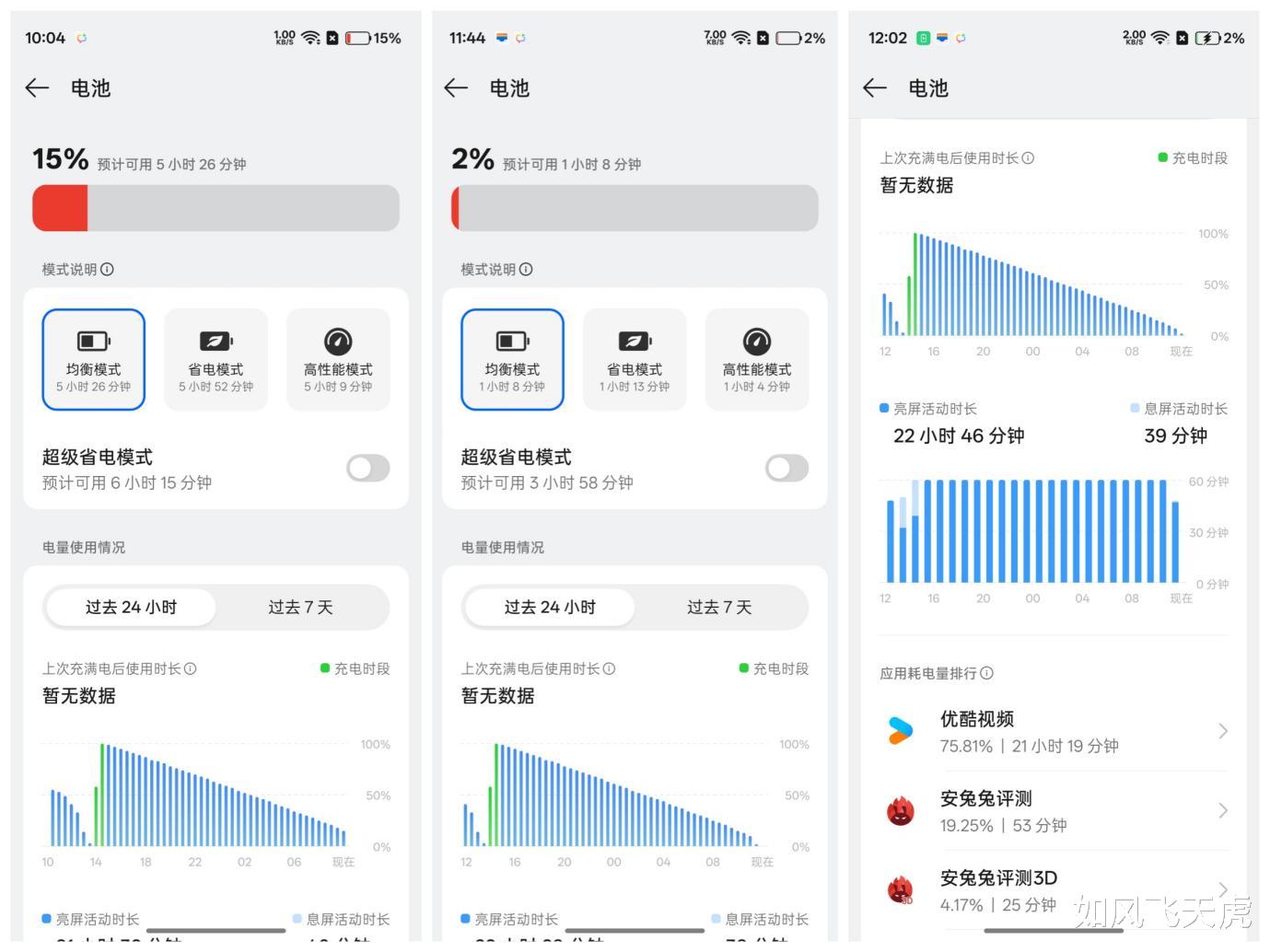Viewport: 1270px width, 952px height.
Task: Tap the 充电时段 legend in the 10:04 screen
Action: point(355,668)
